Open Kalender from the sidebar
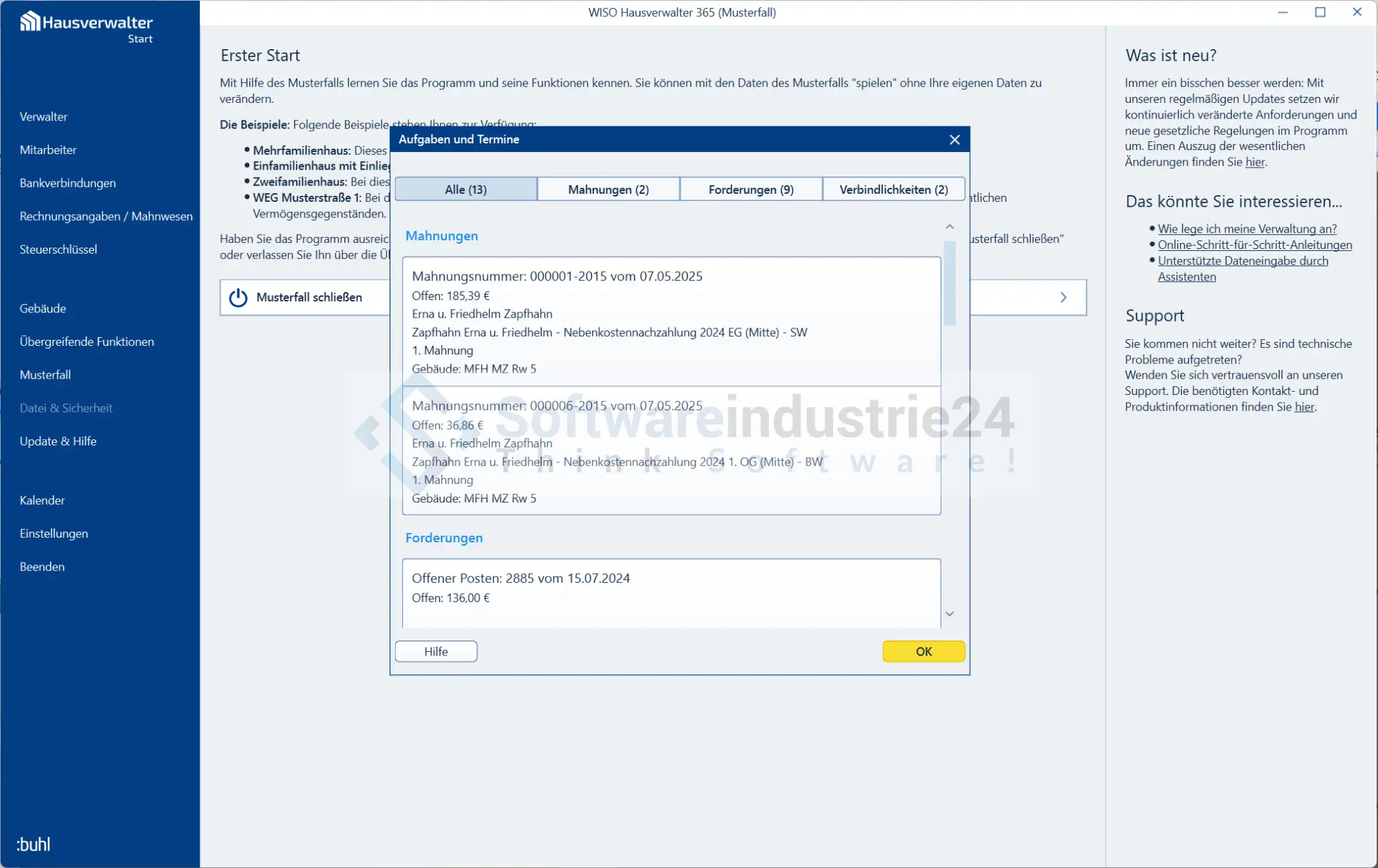Image resolution: width=1378 pixels, height=868 pixels. pos(42,500)
